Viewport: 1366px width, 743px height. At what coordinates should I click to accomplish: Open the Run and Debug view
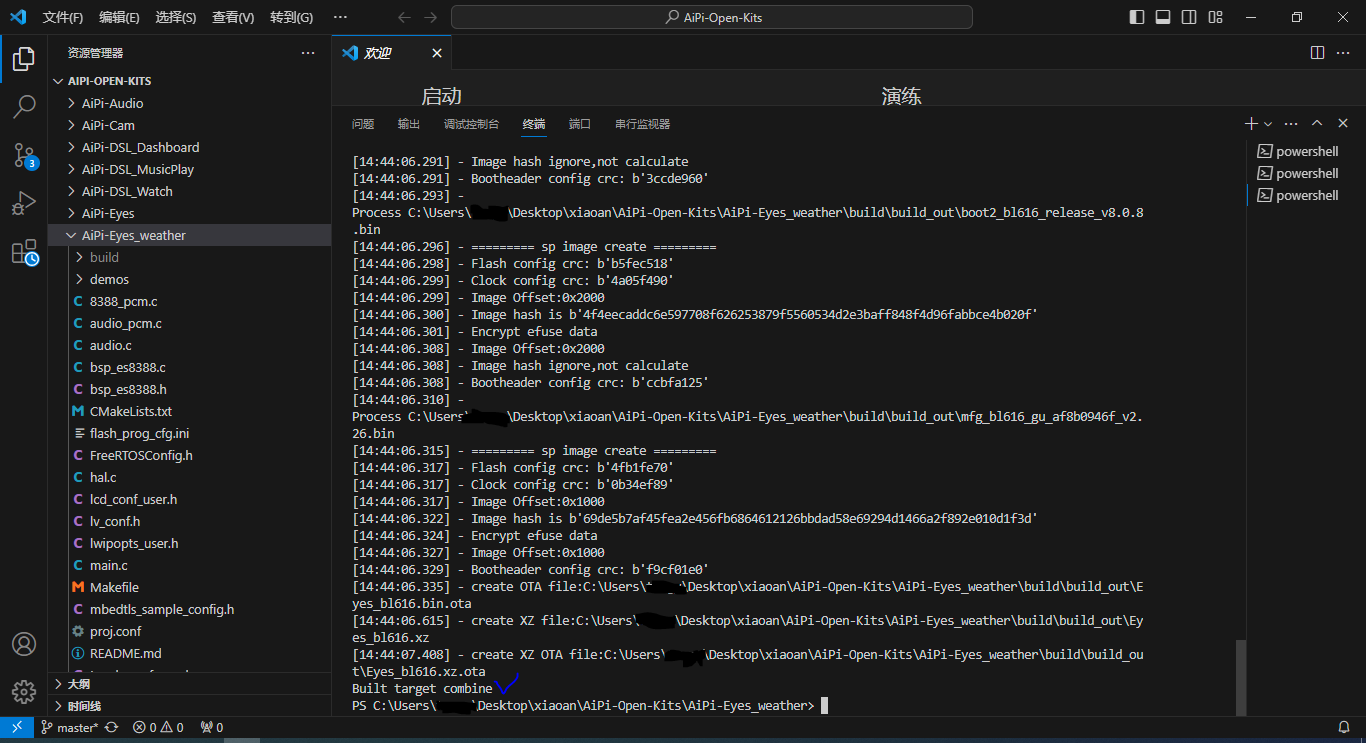(x=24, y=203)
